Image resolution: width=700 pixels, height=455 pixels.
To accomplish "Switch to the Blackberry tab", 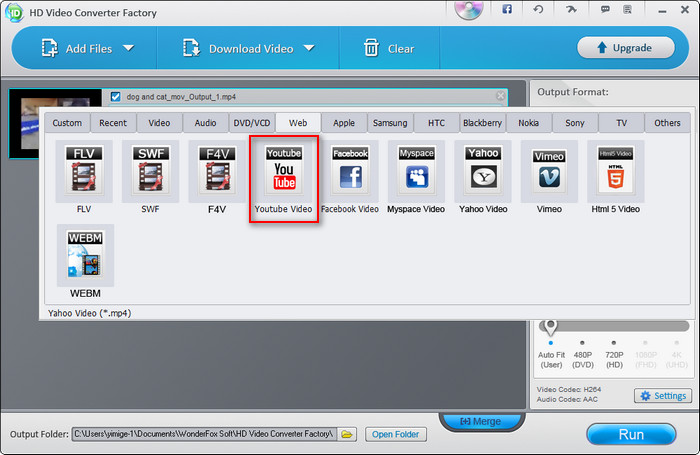I will [483, 123].
